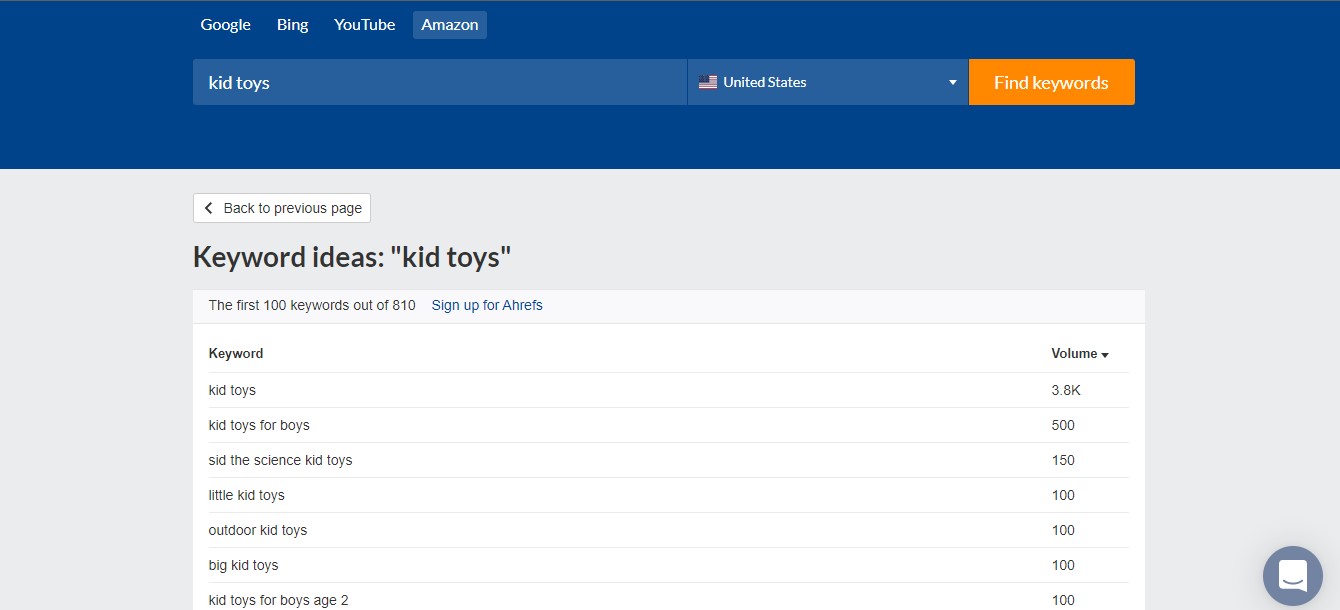Go back to previous page
Image resolution: width=1340 pixels, height=610 pixels.
click(x=282, y=208)
